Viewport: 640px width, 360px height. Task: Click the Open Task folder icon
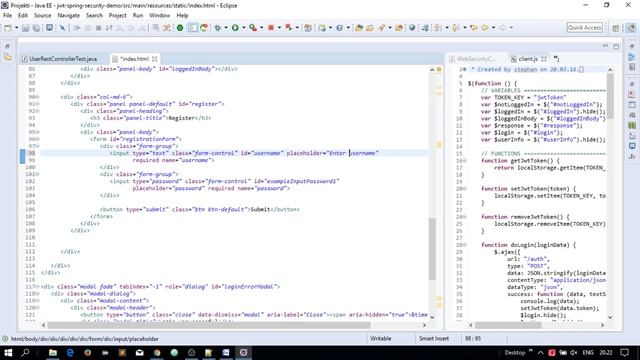tap(370, 28)
